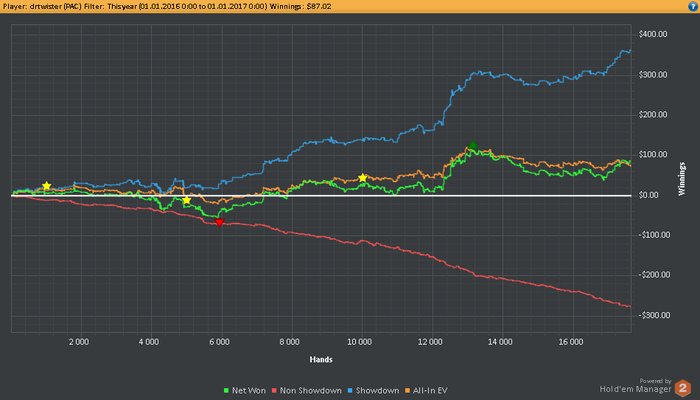This screenshot has height=400, width=700.
Task: Click the 12 000 hands axis label
Action: point(430,342)
